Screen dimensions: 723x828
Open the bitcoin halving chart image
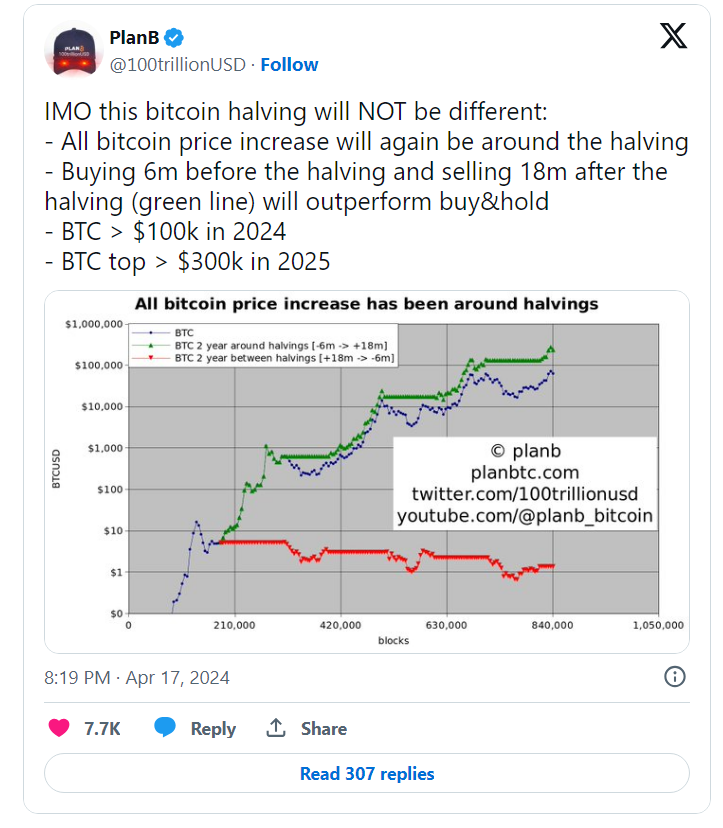click(367, 472)
